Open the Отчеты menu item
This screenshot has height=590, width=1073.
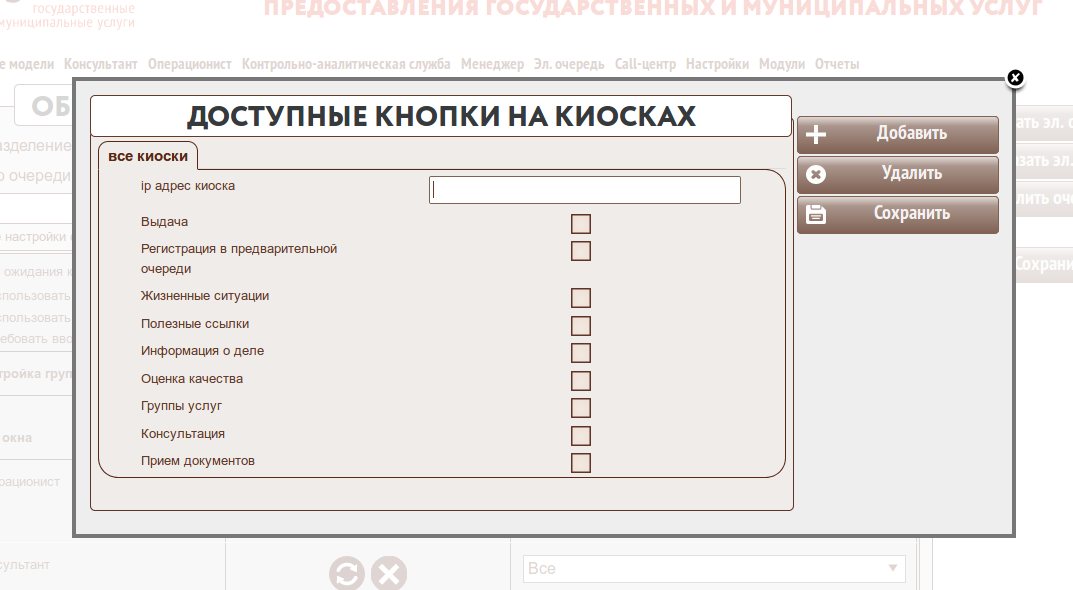tap(837, 64)
